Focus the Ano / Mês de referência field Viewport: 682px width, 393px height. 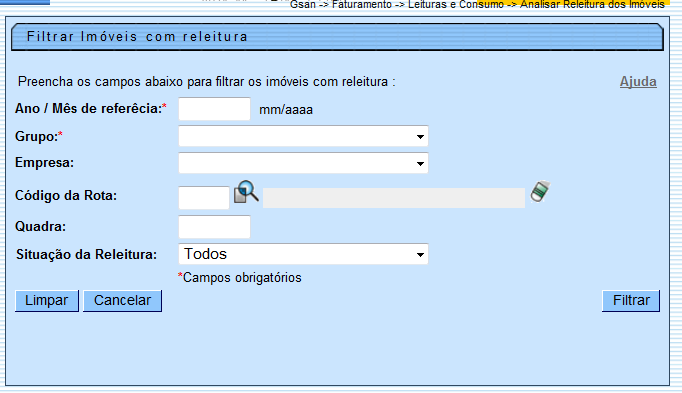coord(214,109)
